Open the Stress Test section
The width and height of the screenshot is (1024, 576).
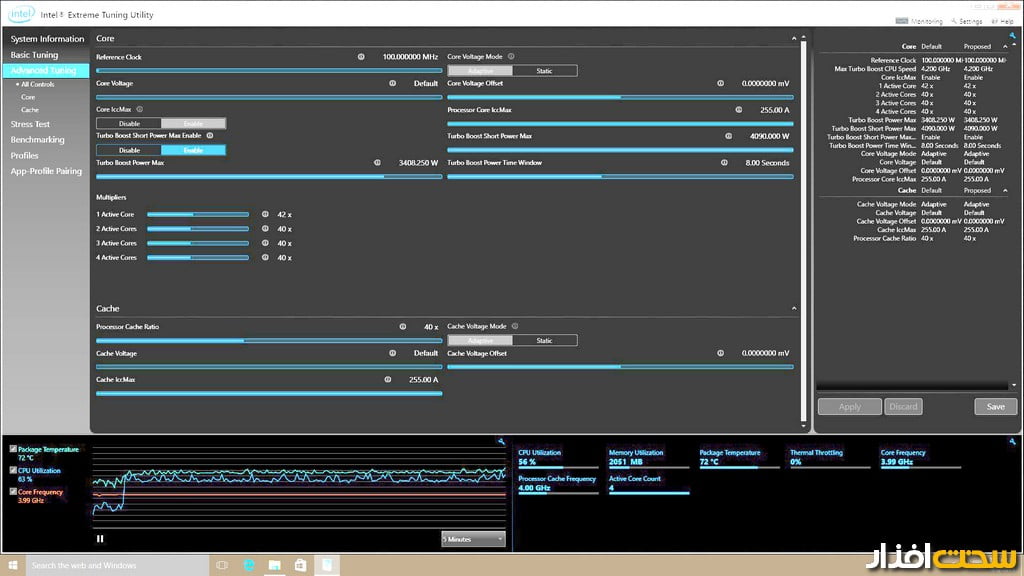(30, 125)
